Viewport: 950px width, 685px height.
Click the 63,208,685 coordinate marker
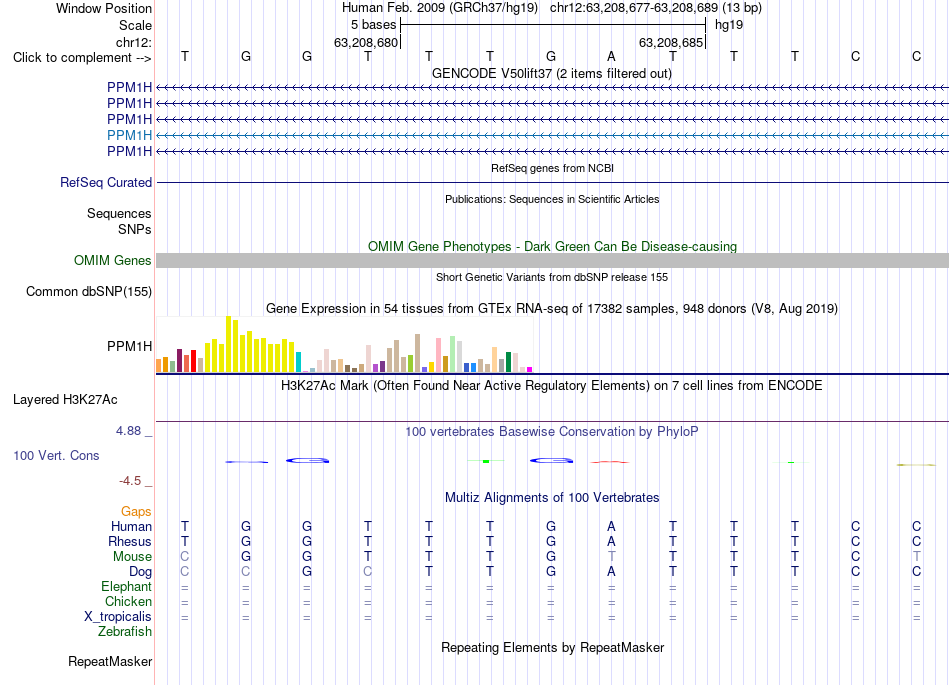pyautogui.click(x=671, y=42)
